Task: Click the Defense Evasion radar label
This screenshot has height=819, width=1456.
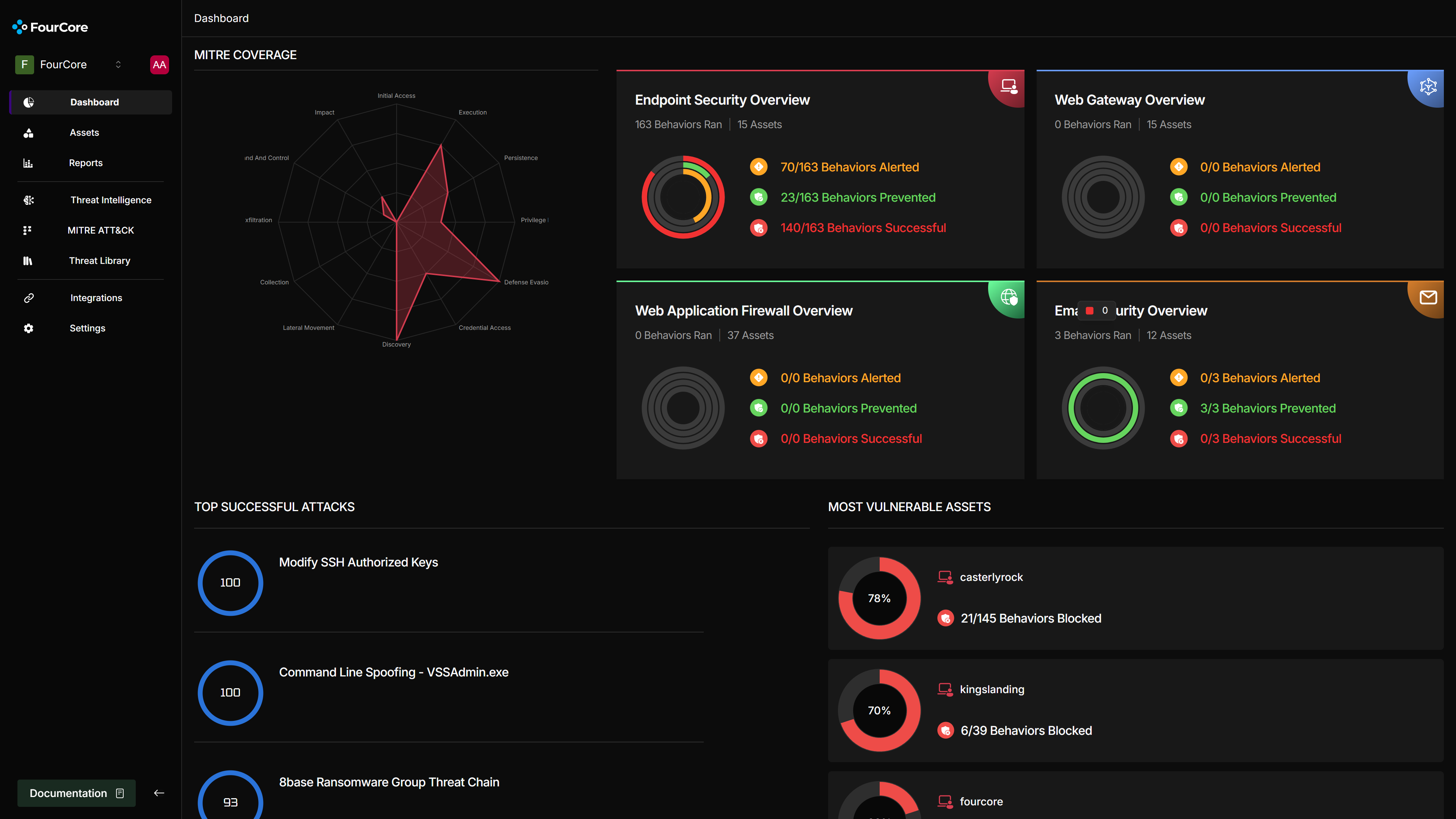Action: (x=526, y=282)
